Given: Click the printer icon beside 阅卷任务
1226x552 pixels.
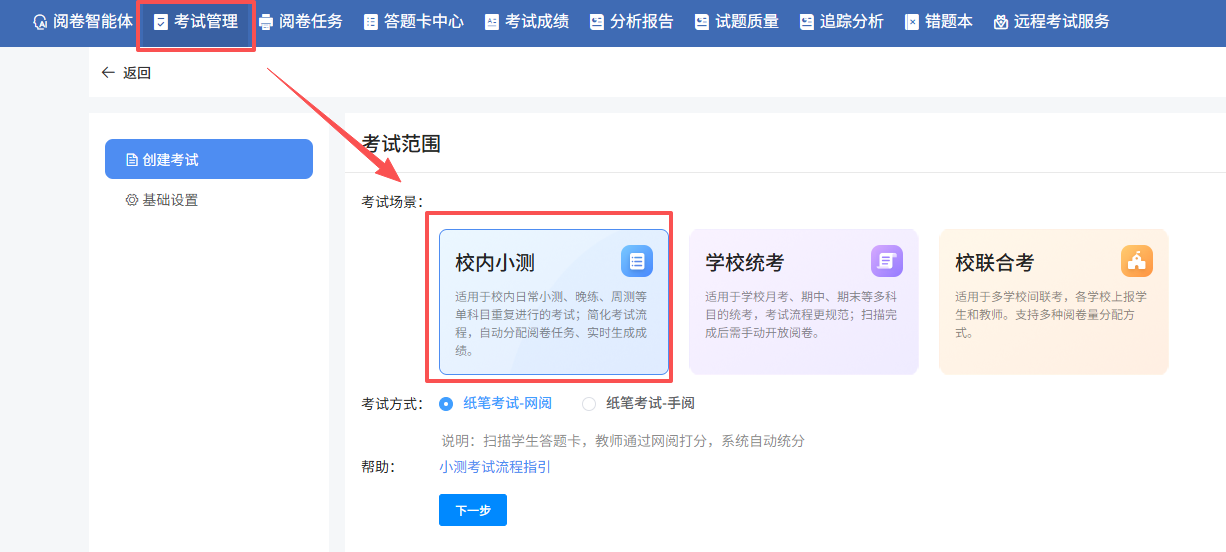Looking at the screenshot, I should (x=265, y=22).
